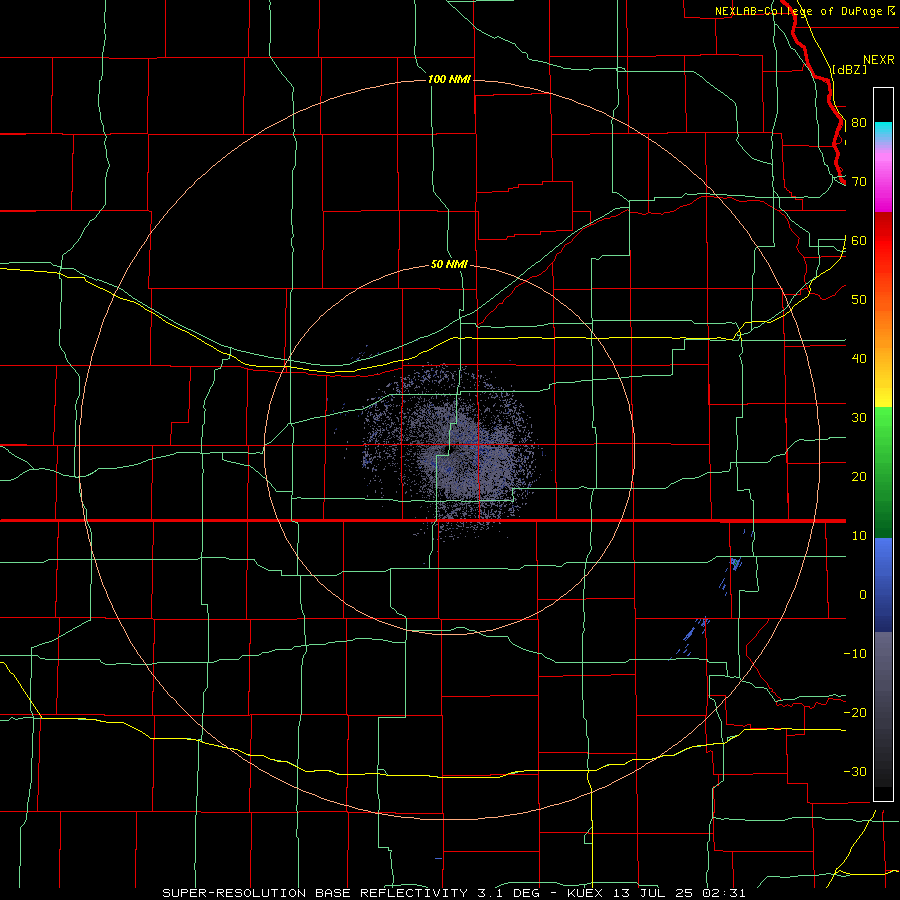Click the 80 value on the dBZ scale
This screenshot has width=900, height=900.
pyautogui.click(x=859, y=123)
